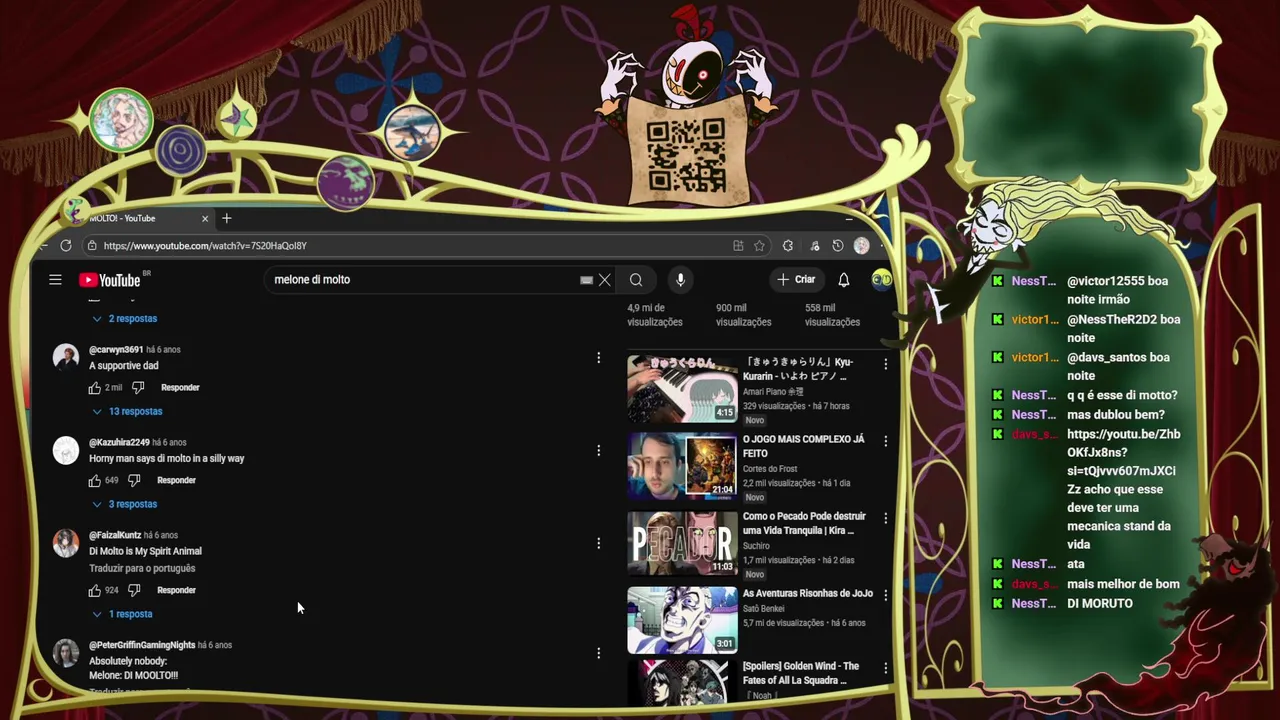Click the Satō Benkei channel name
The height and width of the screenshot is (720, 1280).
[764, 609]
